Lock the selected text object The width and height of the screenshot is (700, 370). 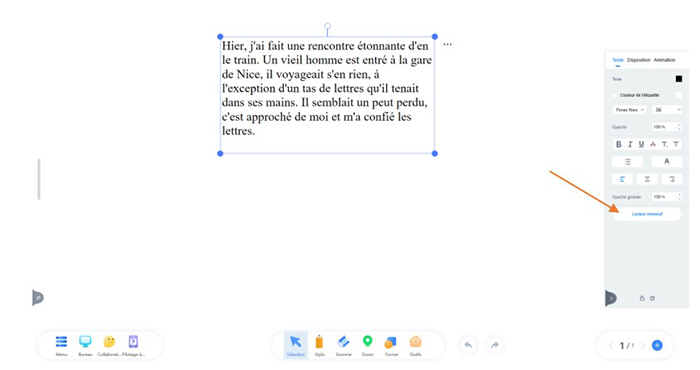point(642,298)
